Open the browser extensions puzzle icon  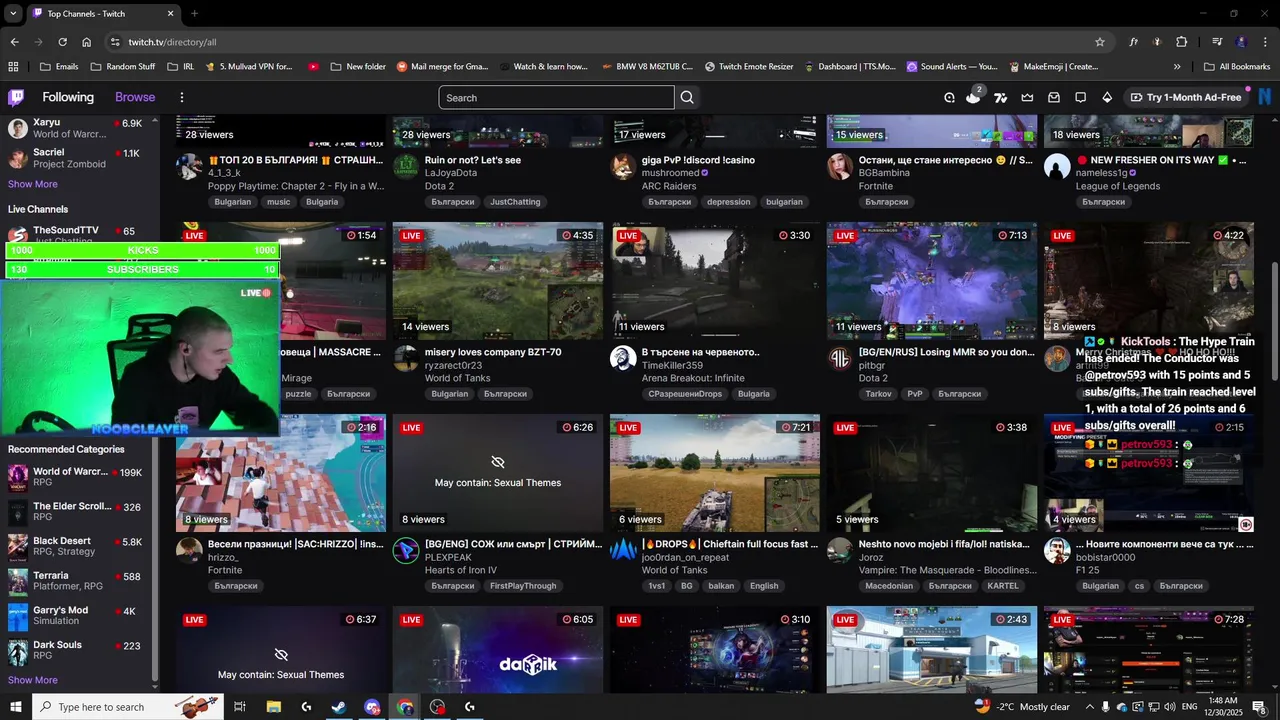[1181, 42]
